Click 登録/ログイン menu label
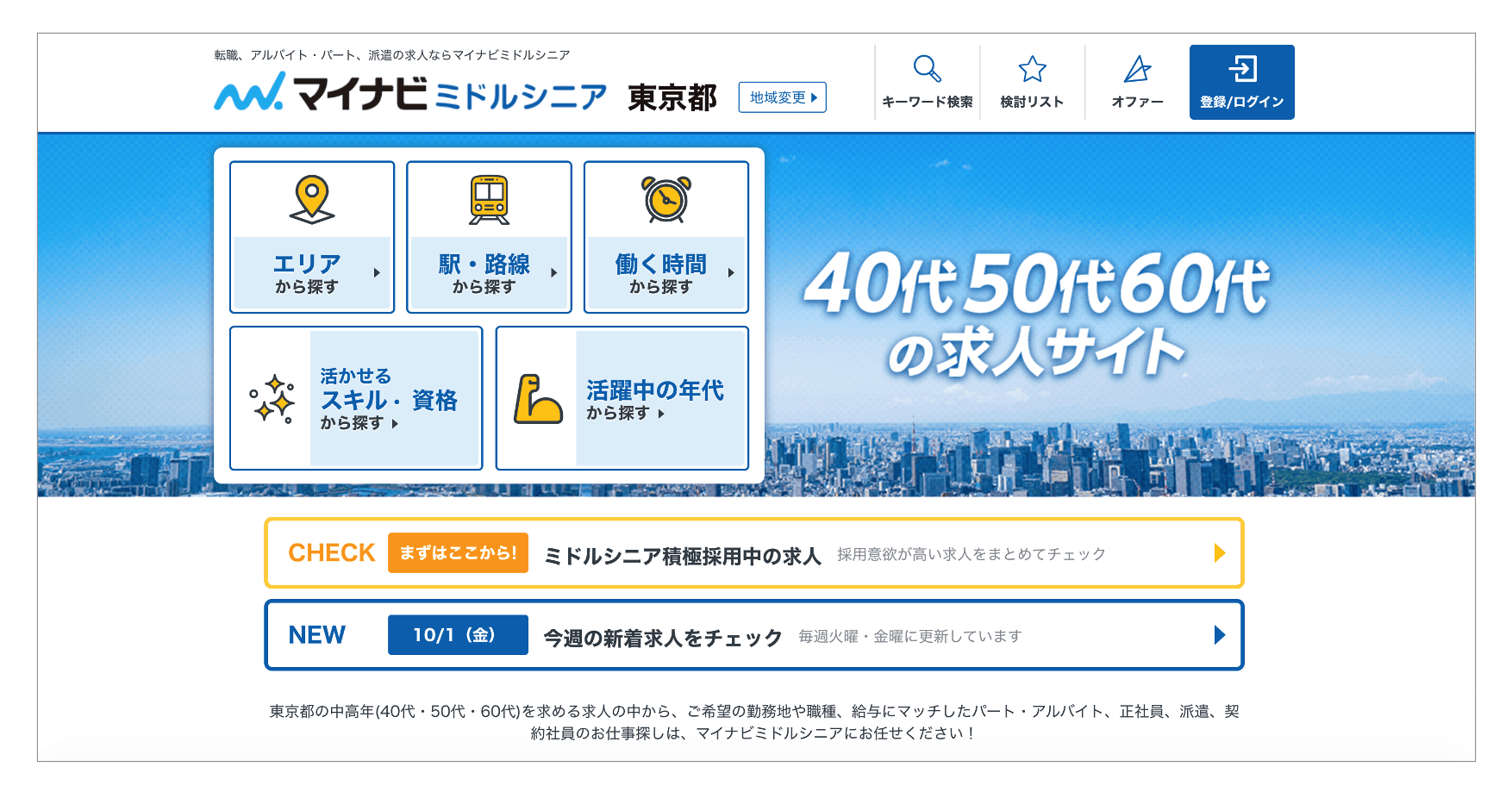 1242,102
